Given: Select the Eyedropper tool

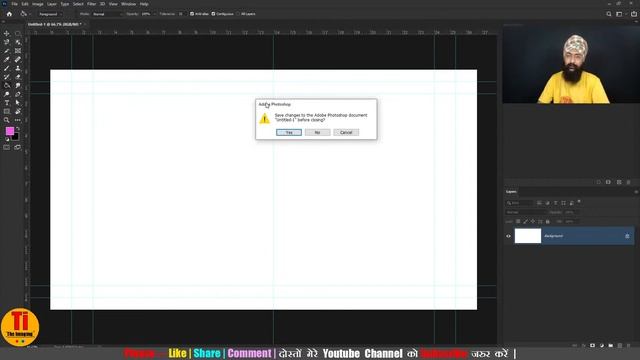Looking at the screenshot, I should (x=7, y=60).
